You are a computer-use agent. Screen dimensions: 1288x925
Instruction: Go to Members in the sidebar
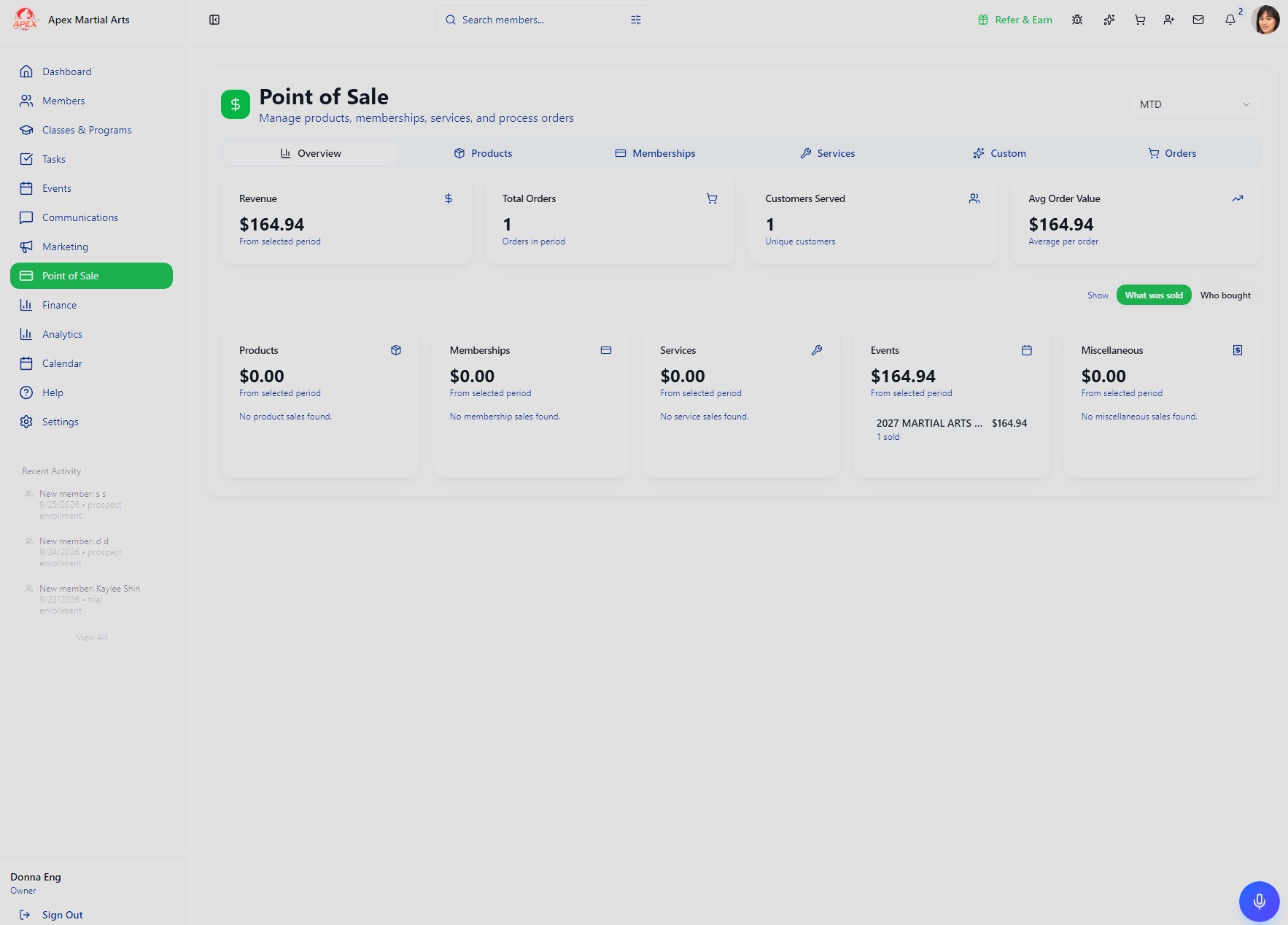[91, 101]
